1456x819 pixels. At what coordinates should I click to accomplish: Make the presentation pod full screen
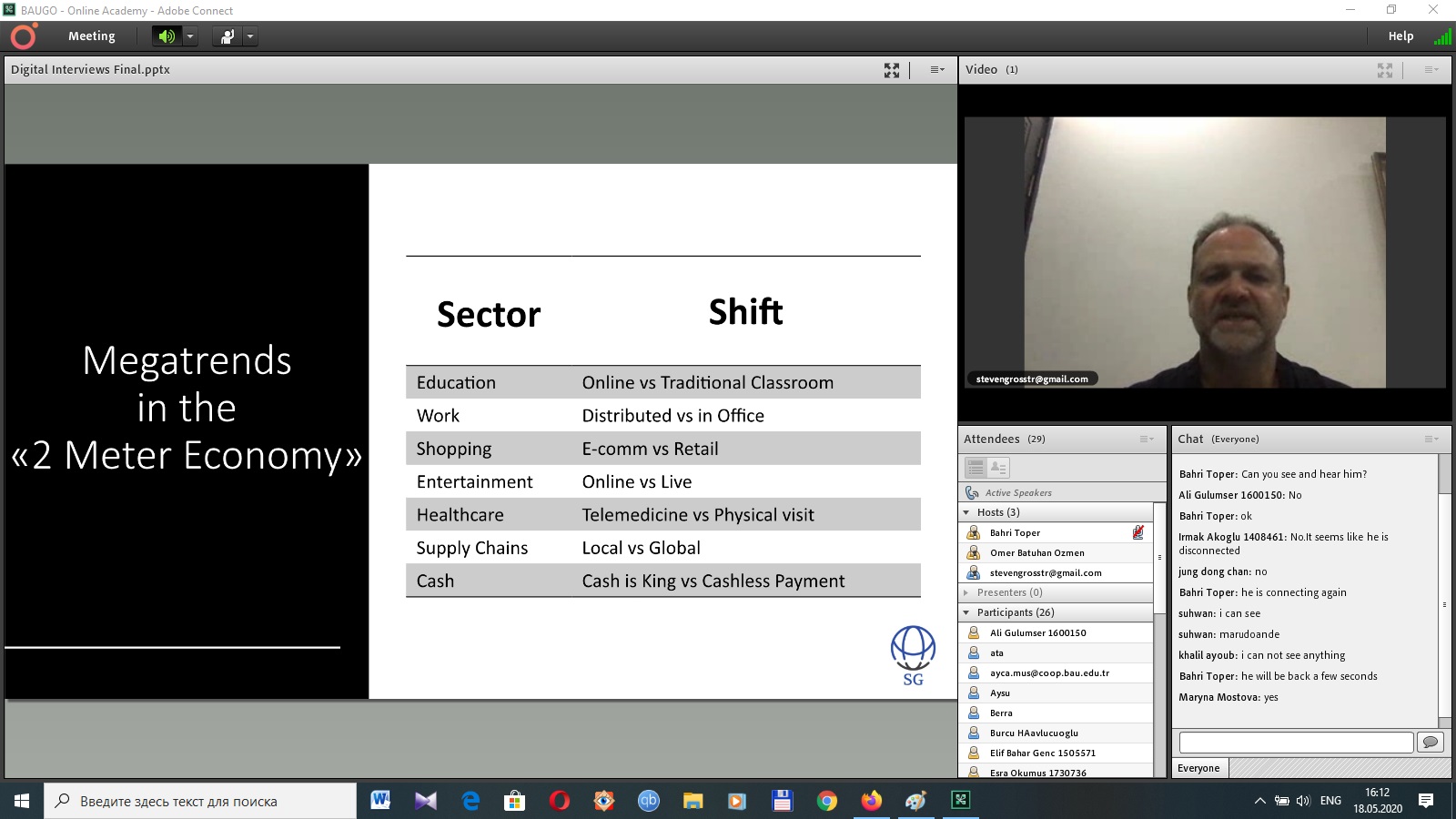(891, 70)
